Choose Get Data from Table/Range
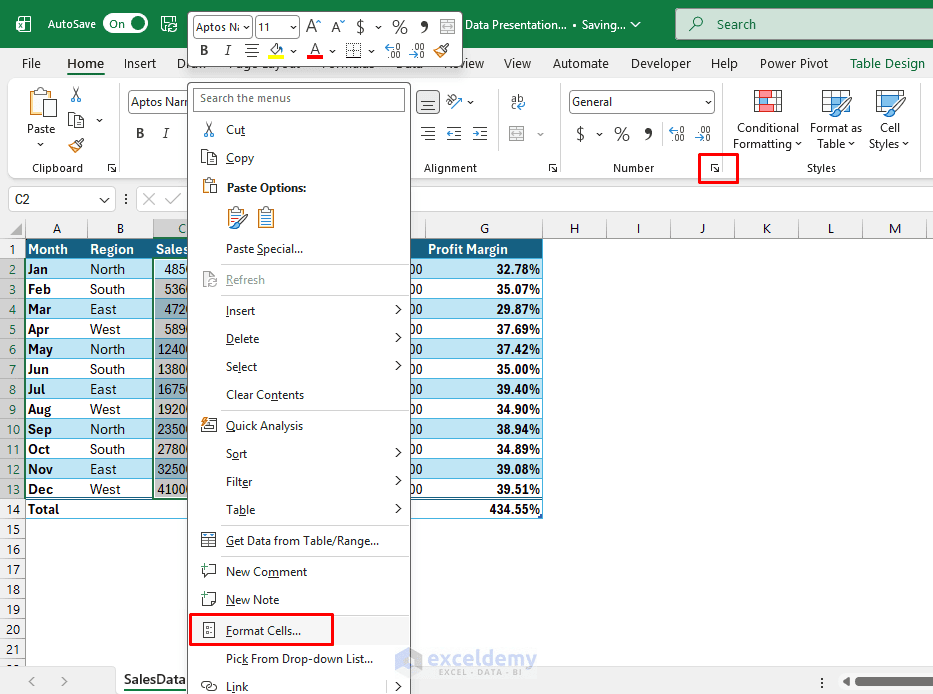Screen dimensions: 933x694 pyautogui.click(x=299, y=541)
